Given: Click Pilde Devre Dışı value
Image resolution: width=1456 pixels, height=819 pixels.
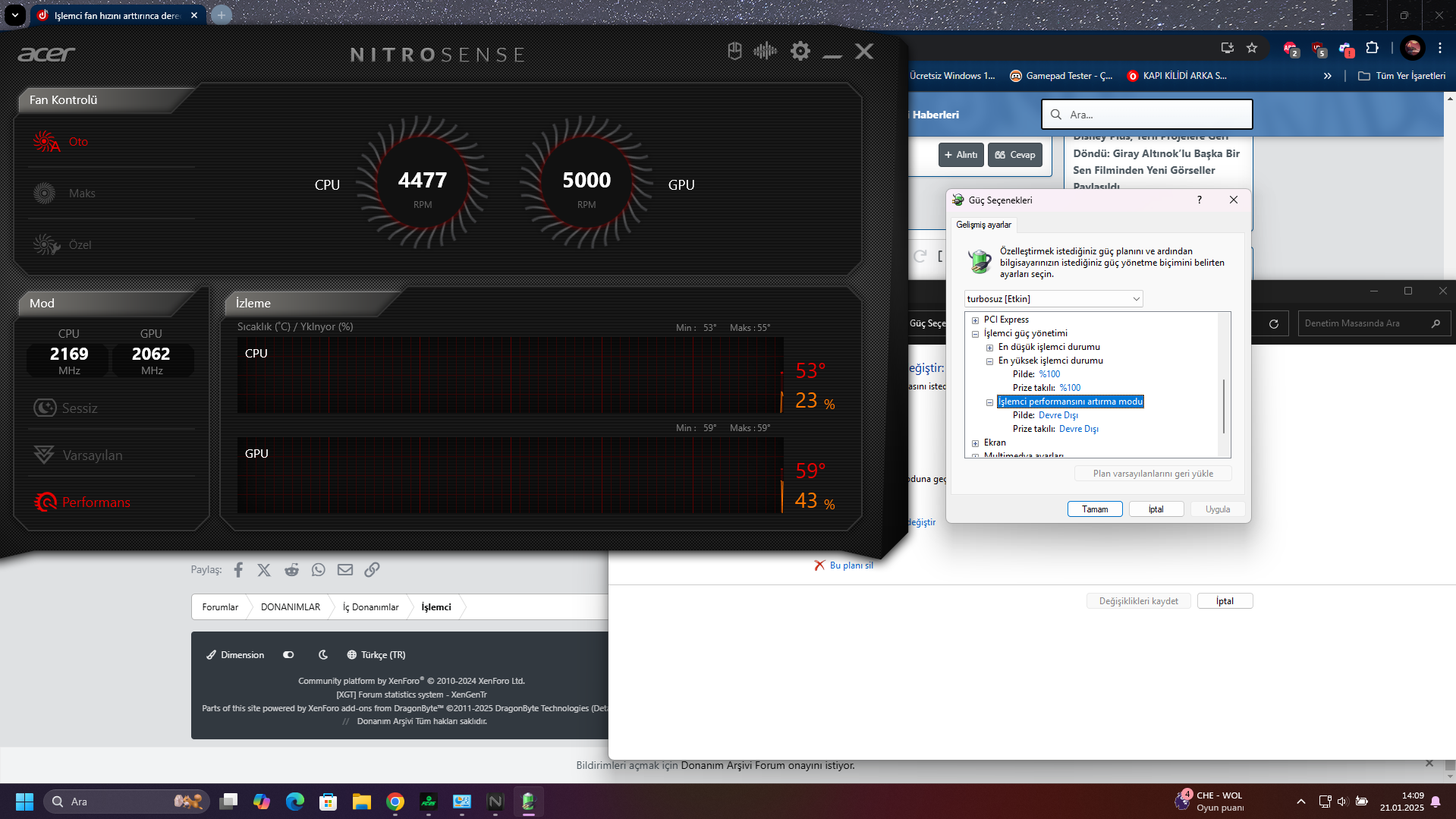Looking at the screenshot, I should [1058, 415].
